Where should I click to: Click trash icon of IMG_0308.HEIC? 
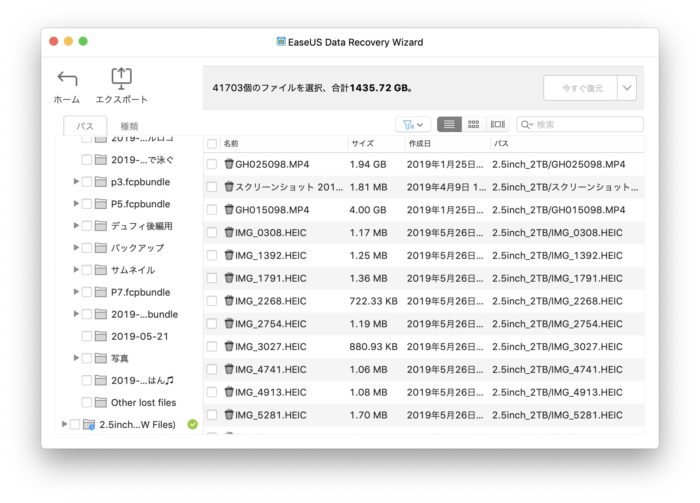[229, 232]
